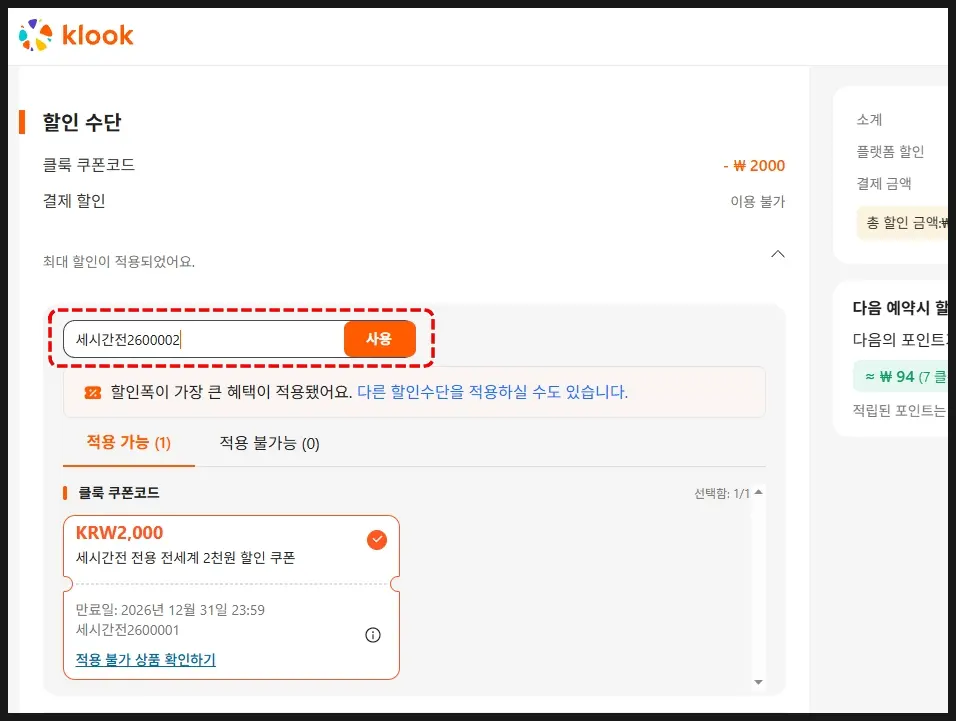956x721 pixels.
Task: Click the 결제 금액 label in summary panel
Action: tap(883, 183)
